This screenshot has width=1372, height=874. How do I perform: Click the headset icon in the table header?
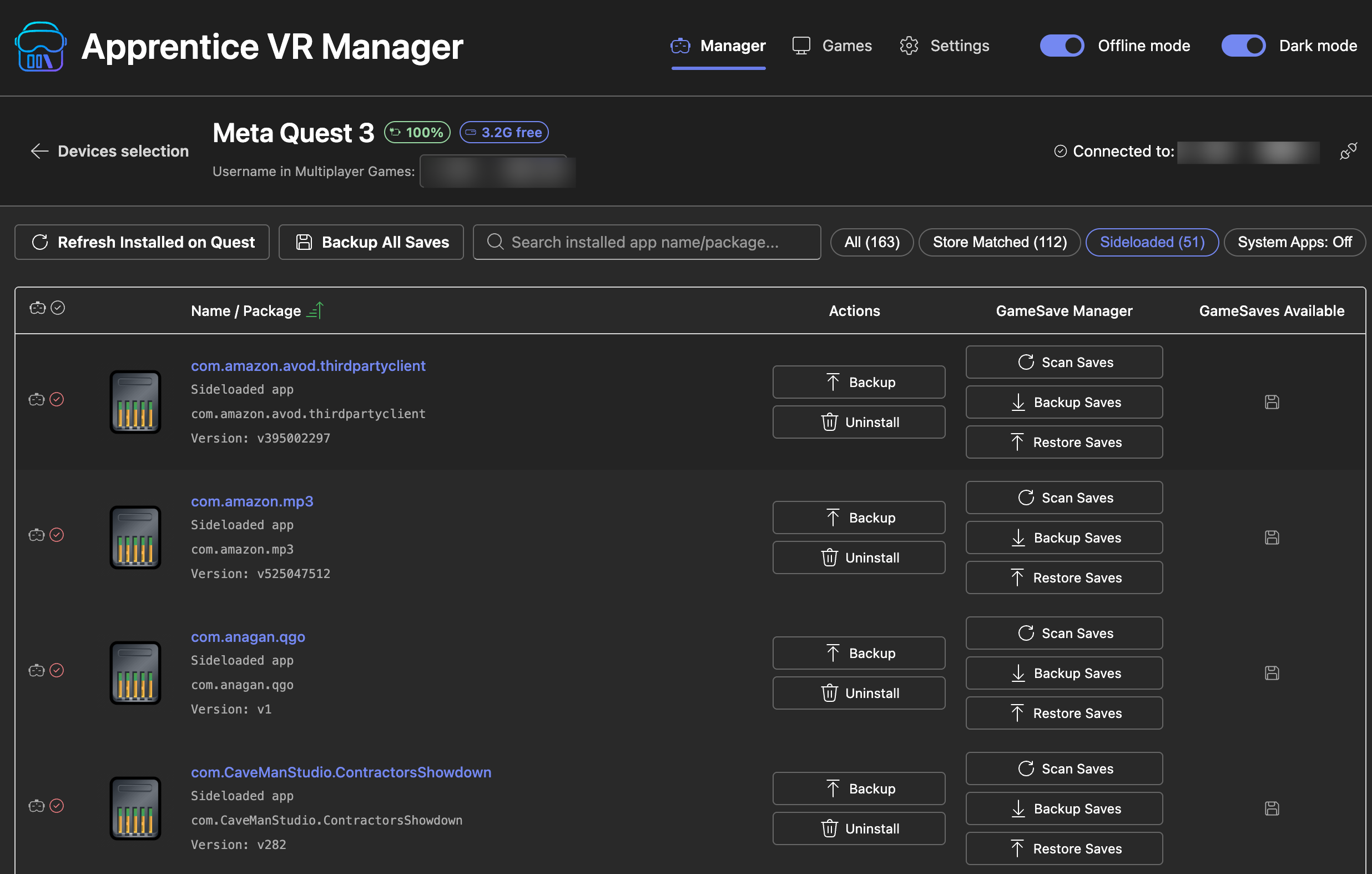pos(38,308)
